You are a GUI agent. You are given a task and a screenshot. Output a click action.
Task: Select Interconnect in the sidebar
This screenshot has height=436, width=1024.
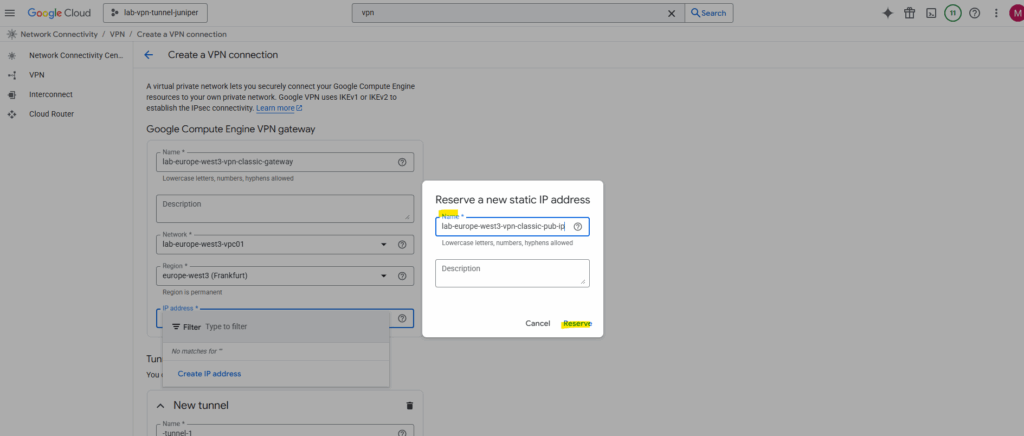tap(51, 94)
